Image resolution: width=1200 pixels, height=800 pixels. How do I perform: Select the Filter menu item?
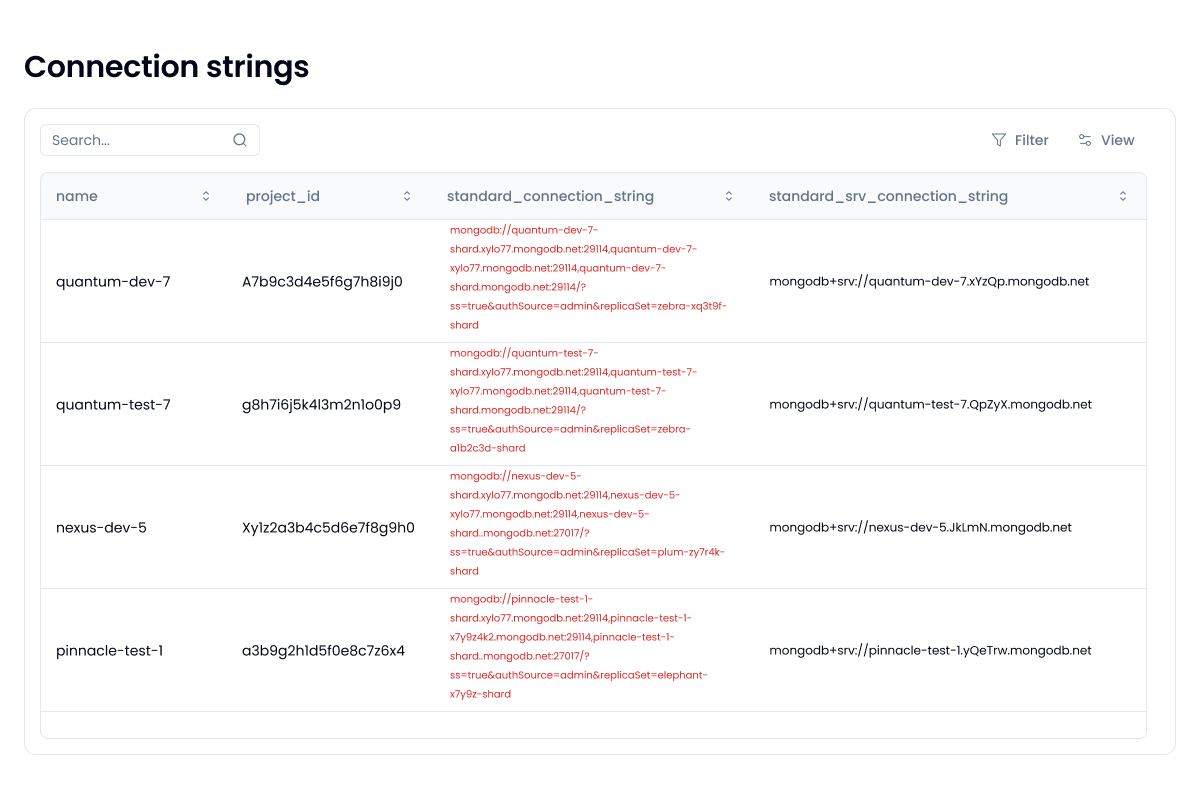pos(1020,140)
